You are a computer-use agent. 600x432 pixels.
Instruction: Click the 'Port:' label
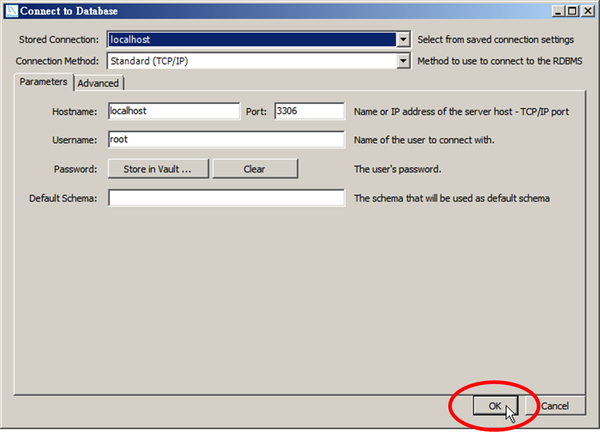[x=256, y=112]
